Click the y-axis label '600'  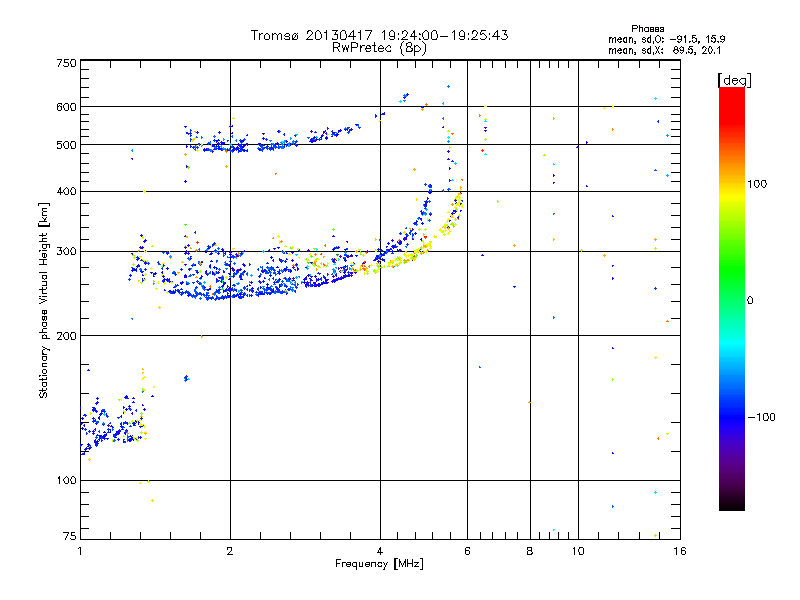(x=66, y=107)
